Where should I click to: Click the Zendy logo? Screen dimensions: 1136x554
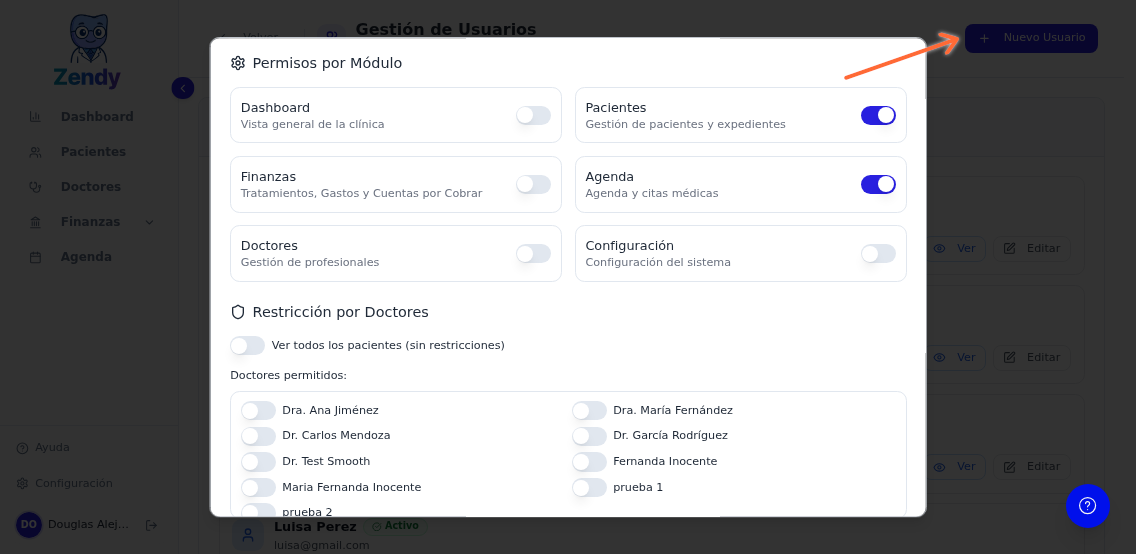point(88,52)
